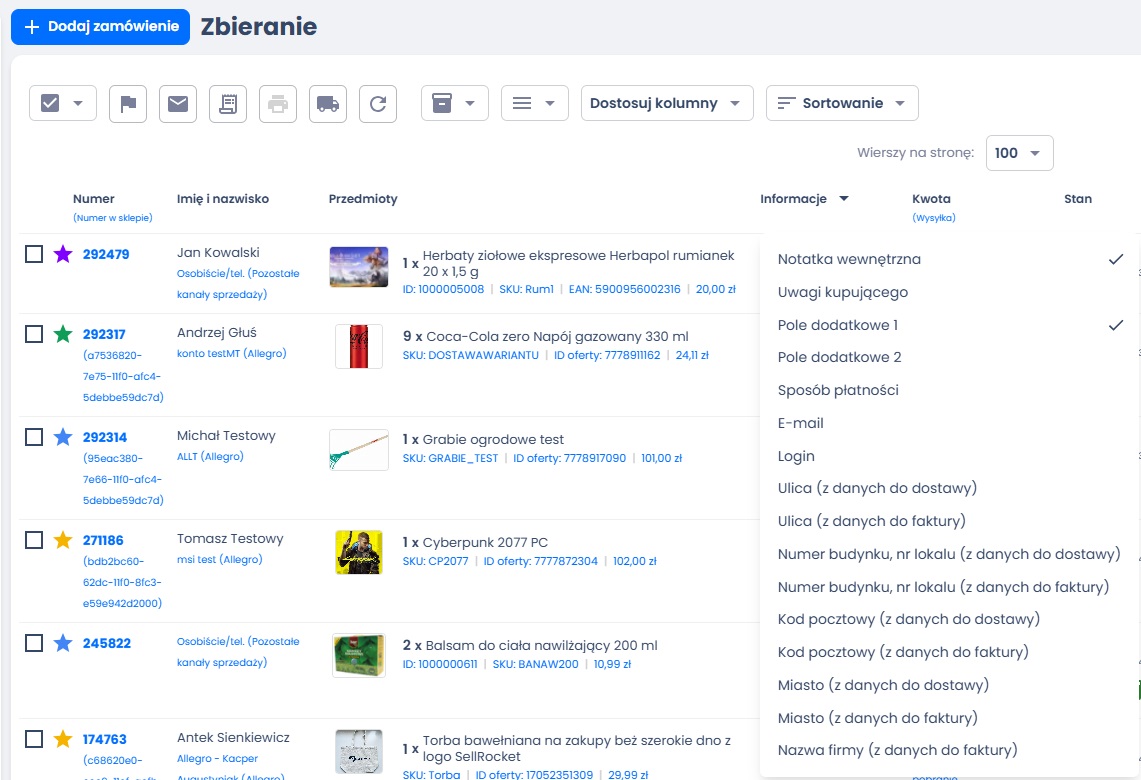Open the Dostosuj kolumny dropdown

[667, 103]
